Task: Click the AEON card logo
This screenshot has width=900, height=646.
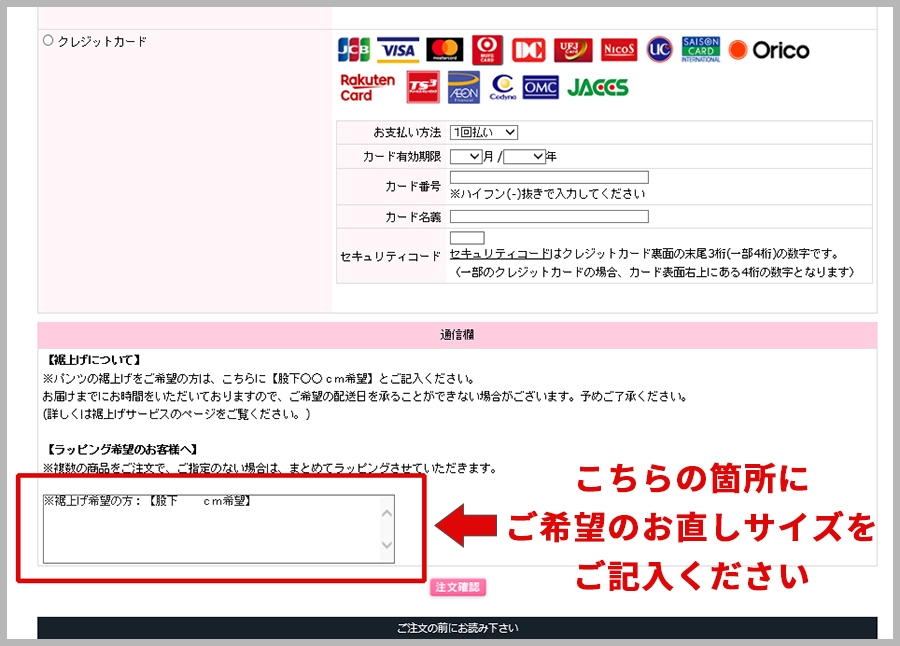Action: [464, 87]
